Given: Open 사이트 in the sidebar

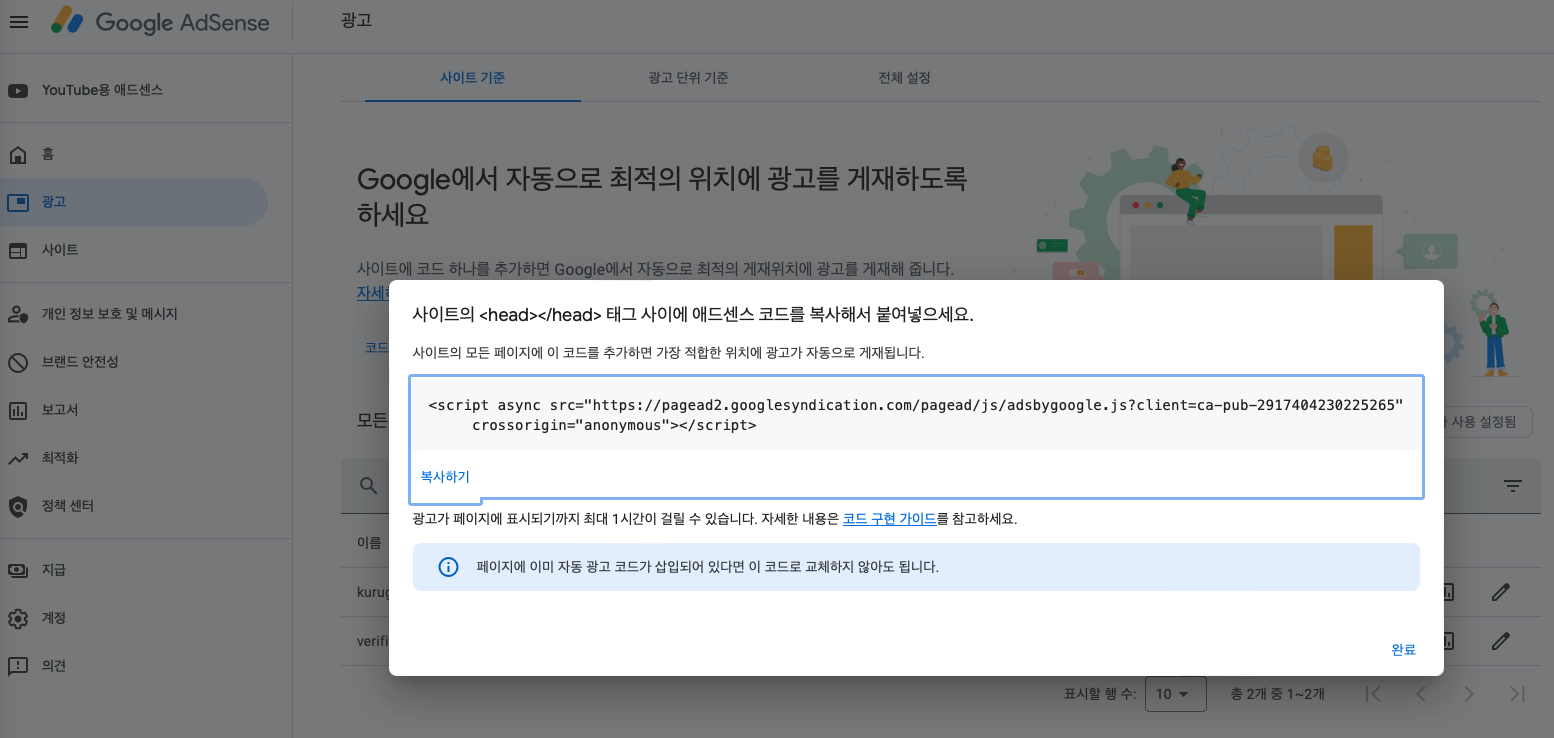Looking at the screenshot, I should [x=60, y=250].
